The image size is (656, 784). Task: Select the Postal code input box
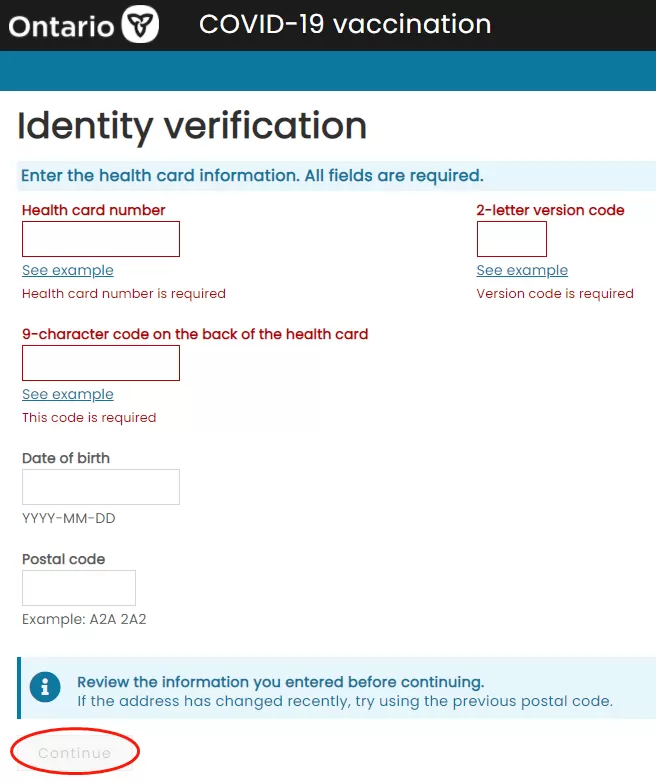click(x=78, y=588)
